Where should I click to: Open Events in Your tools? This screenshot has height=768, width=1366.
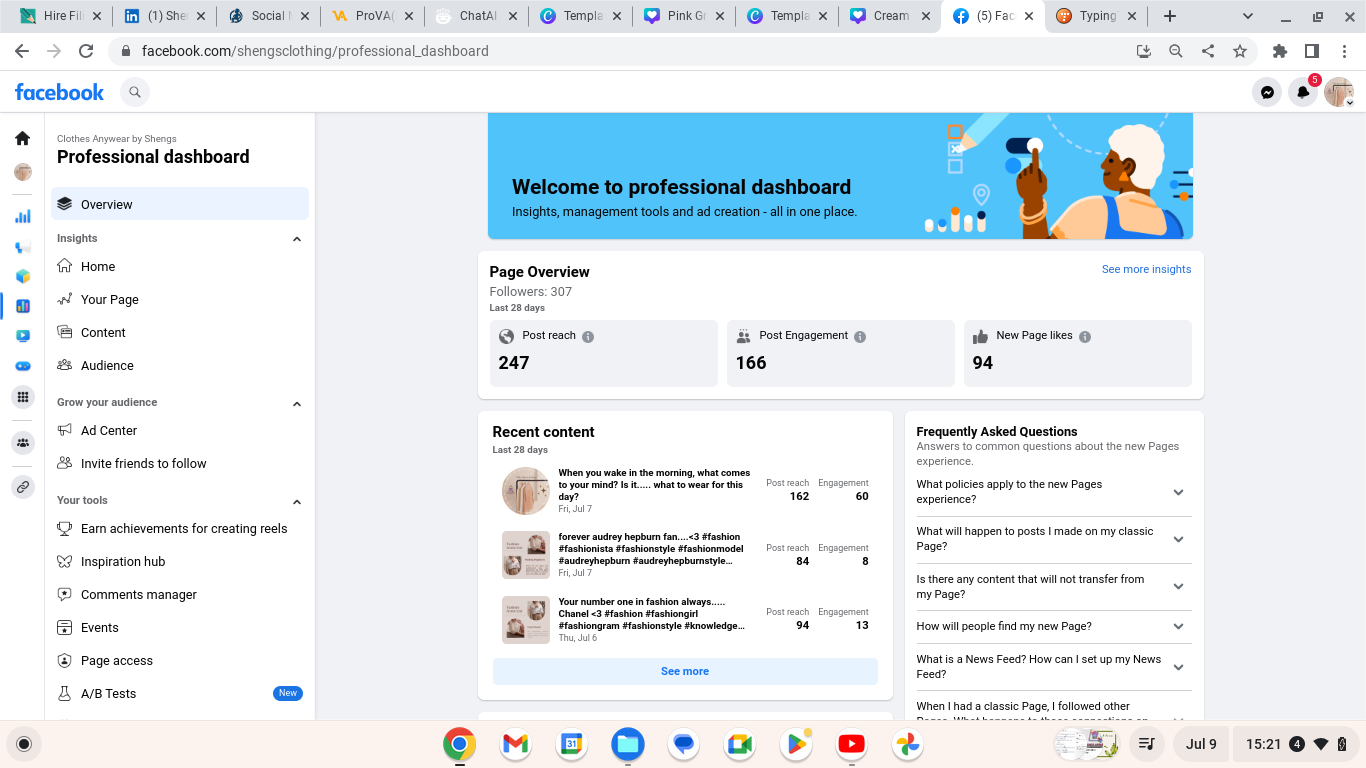pos(180,628)
